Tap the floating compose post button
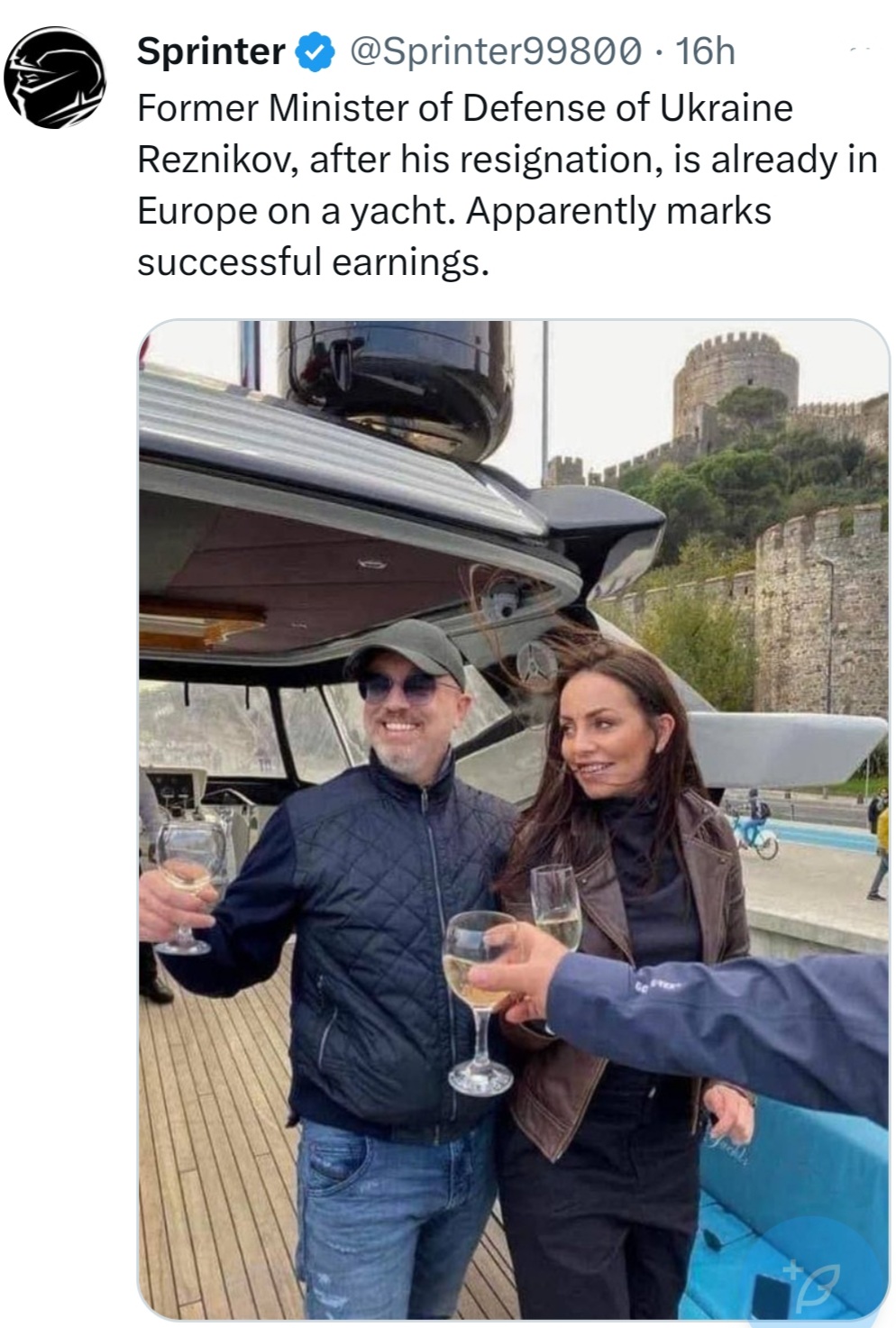Viewport: 896px width, 1328px height. (x=812, y=1269)
